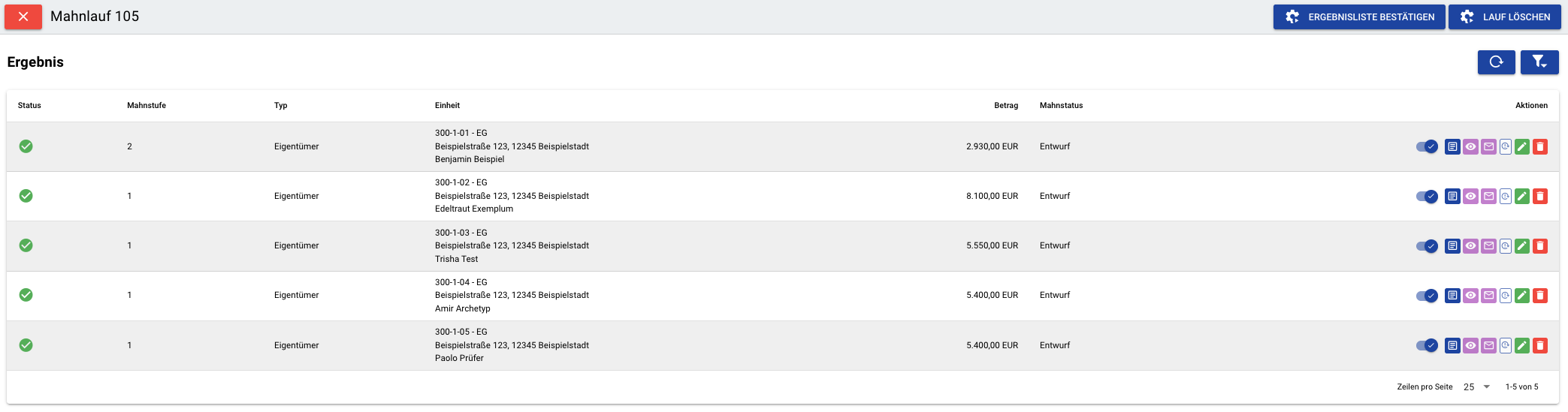Open the filter options button
The height and width of the screenshot is (412, 1568).
[x=1539, y=62]
